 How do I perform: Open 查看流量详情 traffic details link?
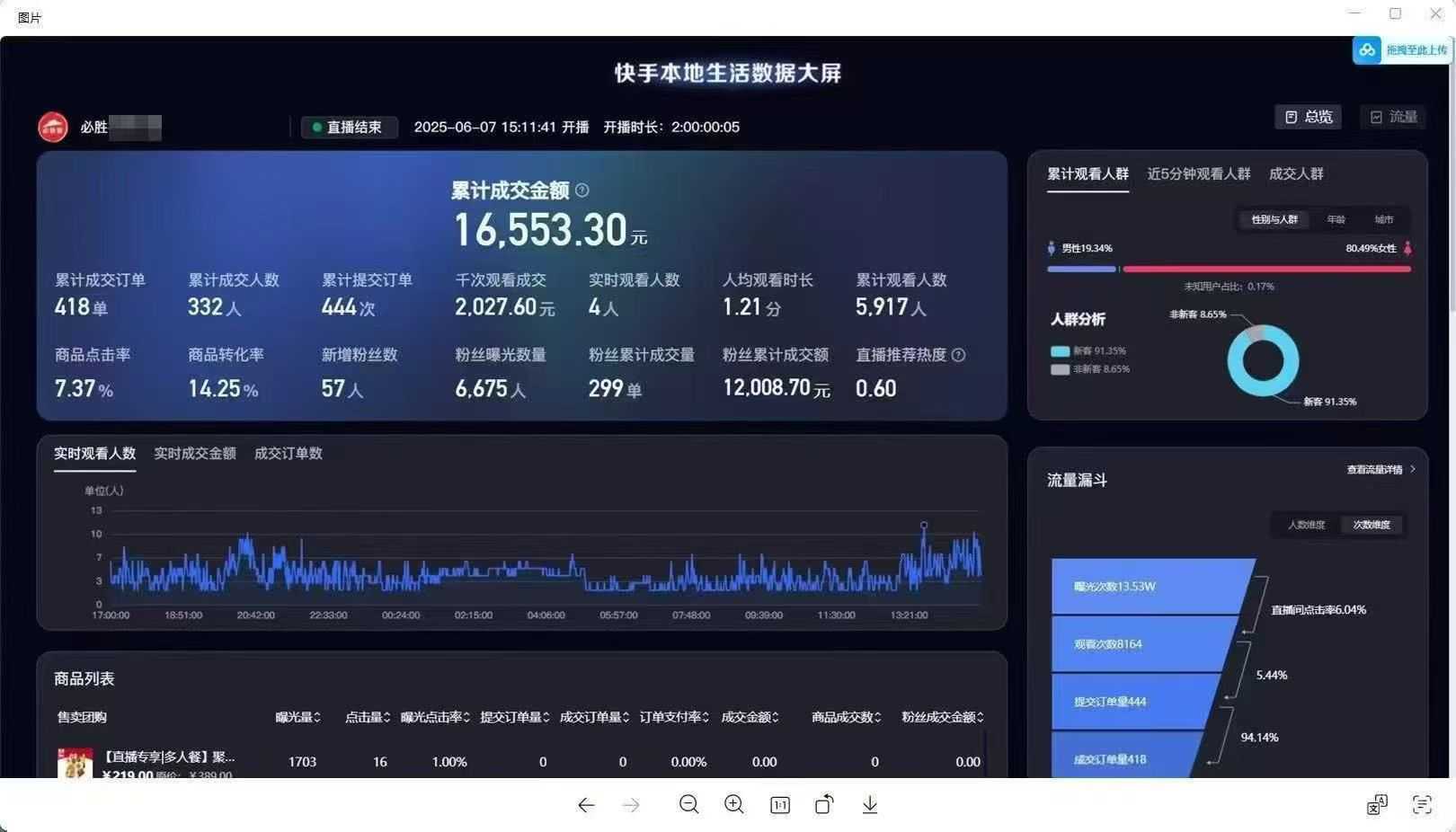[1381, 469]
